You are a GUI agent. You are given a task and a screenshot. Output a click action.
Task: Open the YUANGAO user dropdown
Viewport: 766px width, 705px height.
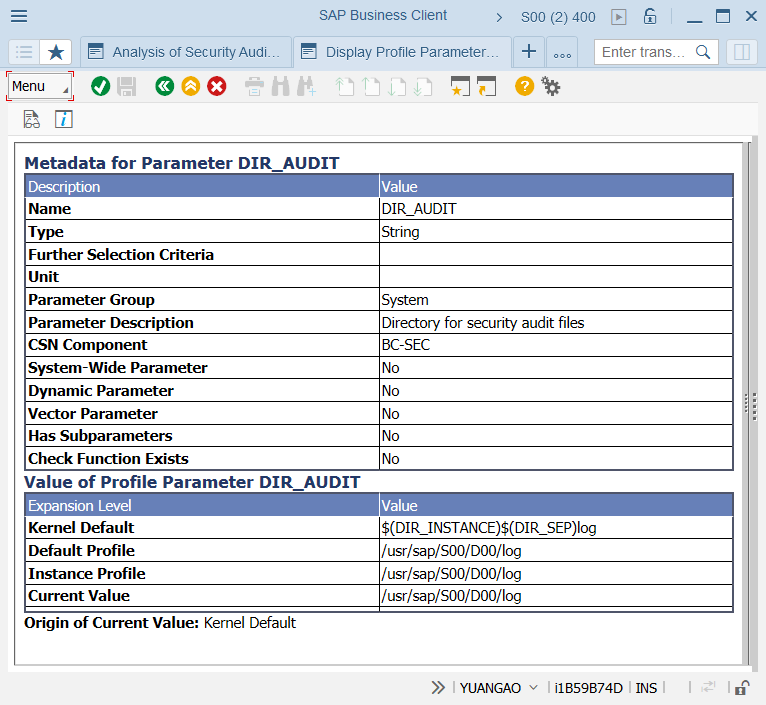tap(499, 688)
